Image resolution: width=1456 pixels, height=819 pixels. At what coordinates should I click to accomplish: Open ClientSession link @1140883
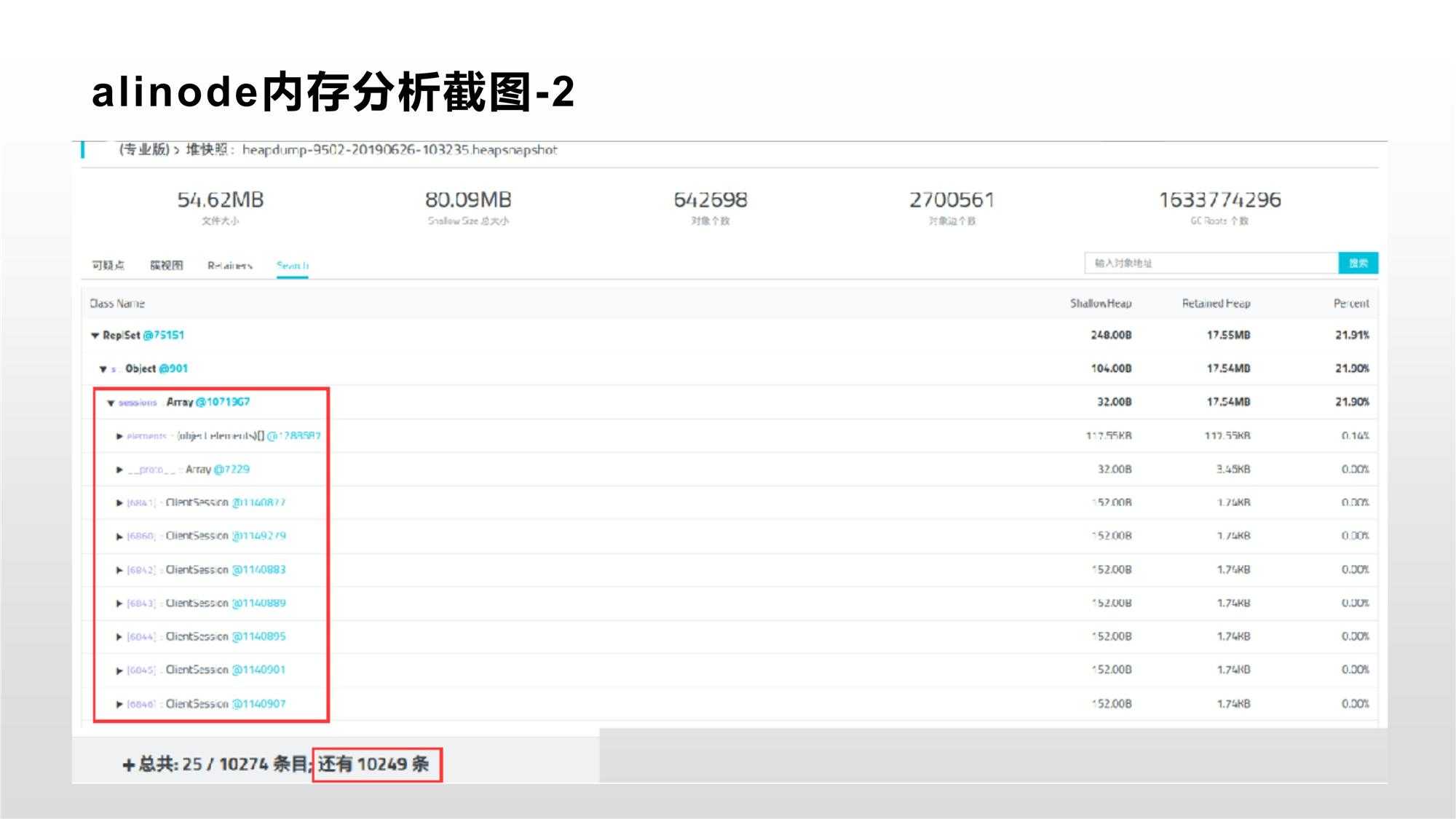[x=259, y=569]
